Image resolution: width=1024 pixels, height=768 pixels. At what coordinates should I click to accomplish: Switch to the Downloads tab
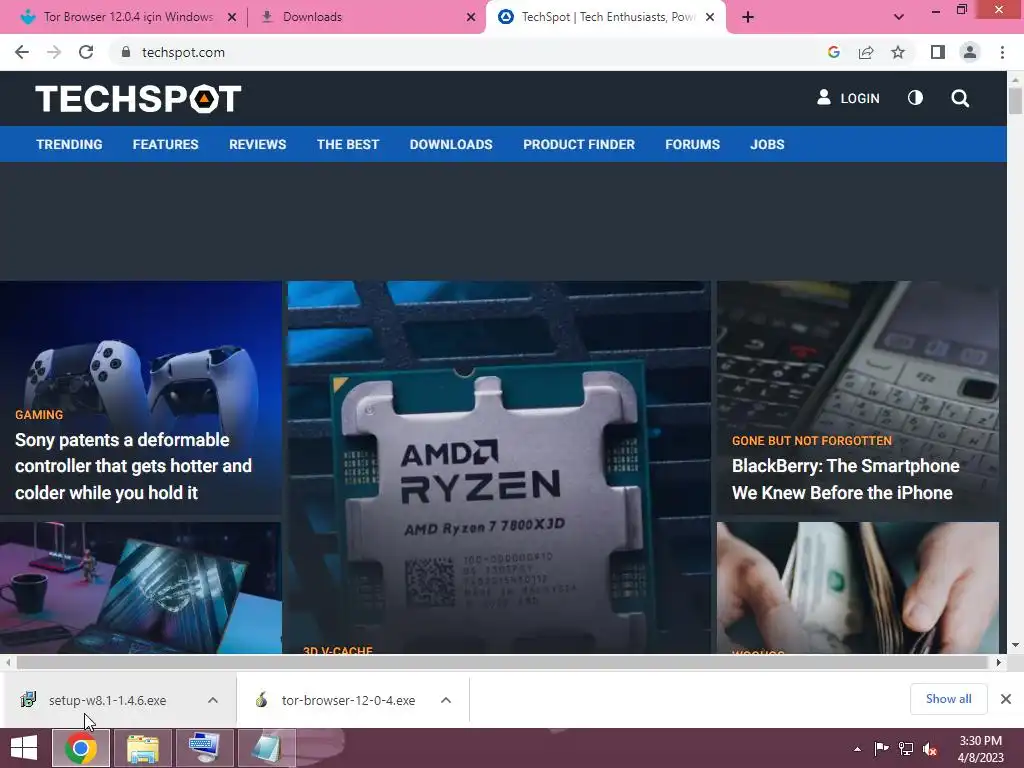(366, 17)
